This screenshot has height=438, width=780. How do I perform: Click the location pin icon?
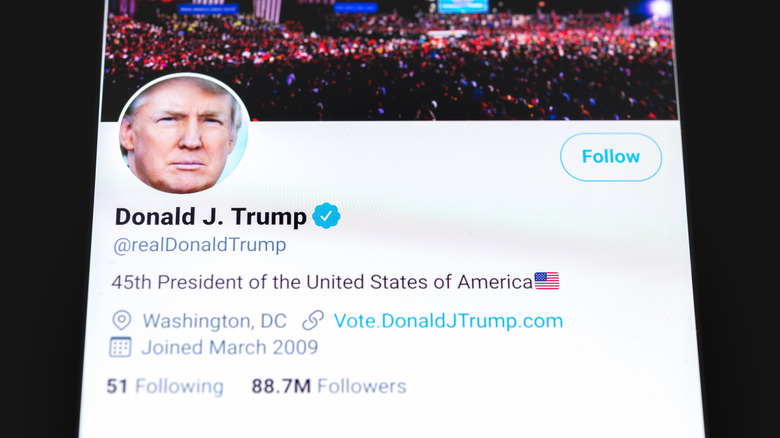click(x=122, y=321)
